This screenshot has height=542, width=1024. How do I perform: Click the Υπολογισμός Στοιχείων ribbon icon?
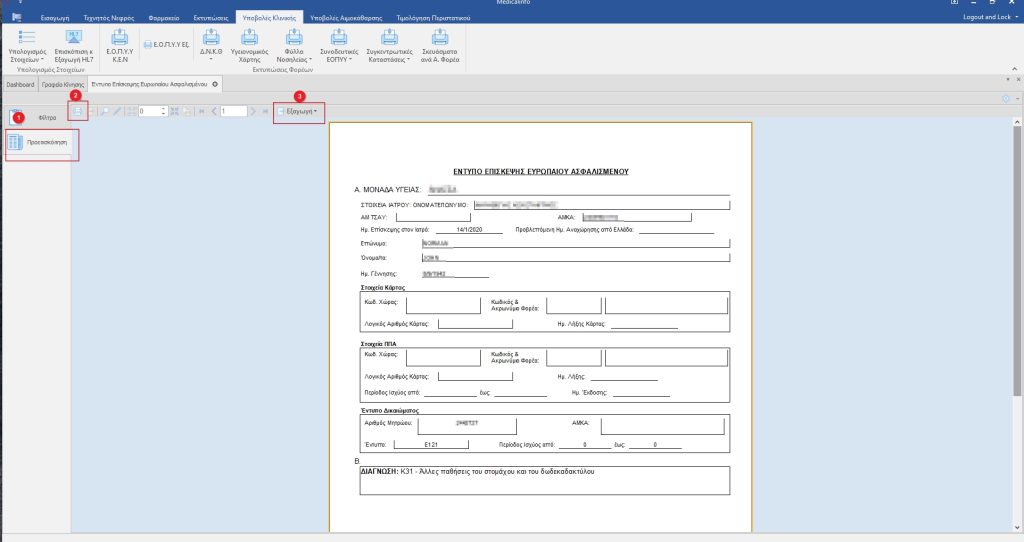tap(27, 36)
